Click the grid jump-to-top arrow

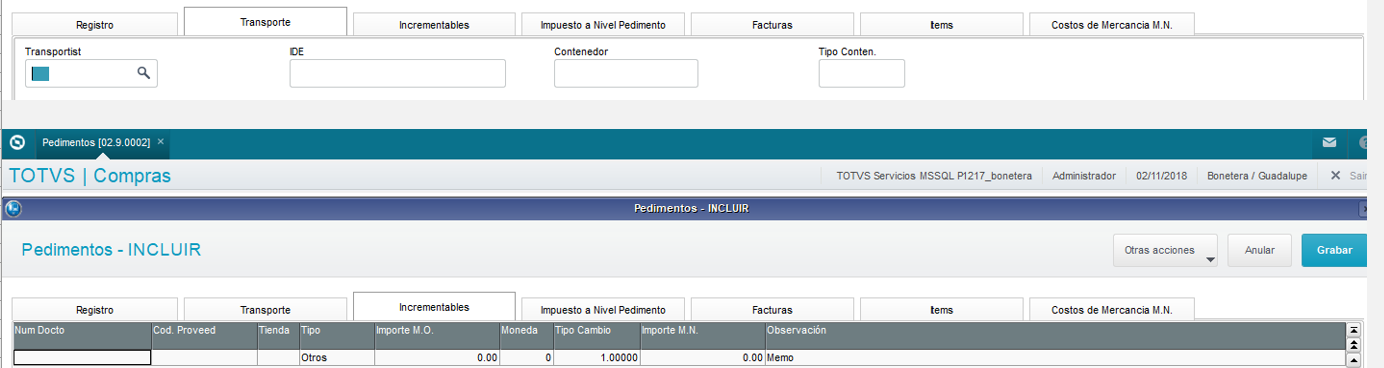click(x=1354, y=329)
